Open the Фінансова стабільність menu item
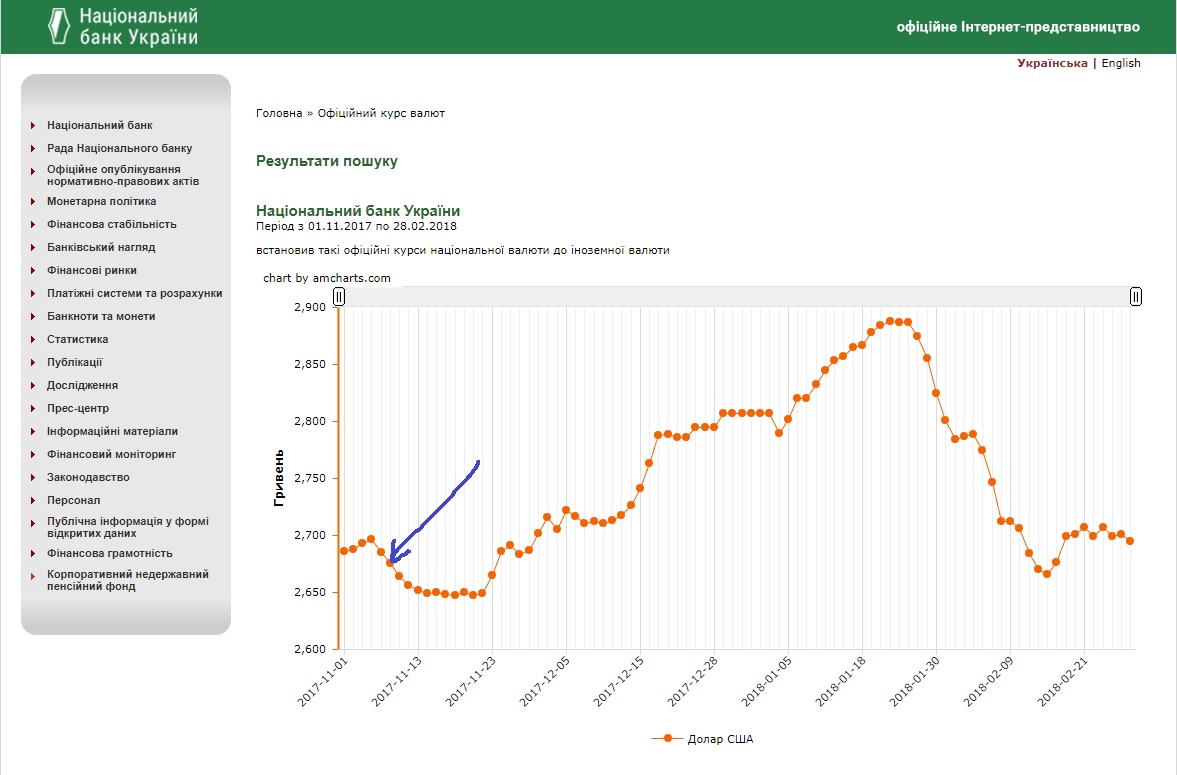Image resolution: width=1177 pixels, height=775 pixels. (x=112, y=225)
